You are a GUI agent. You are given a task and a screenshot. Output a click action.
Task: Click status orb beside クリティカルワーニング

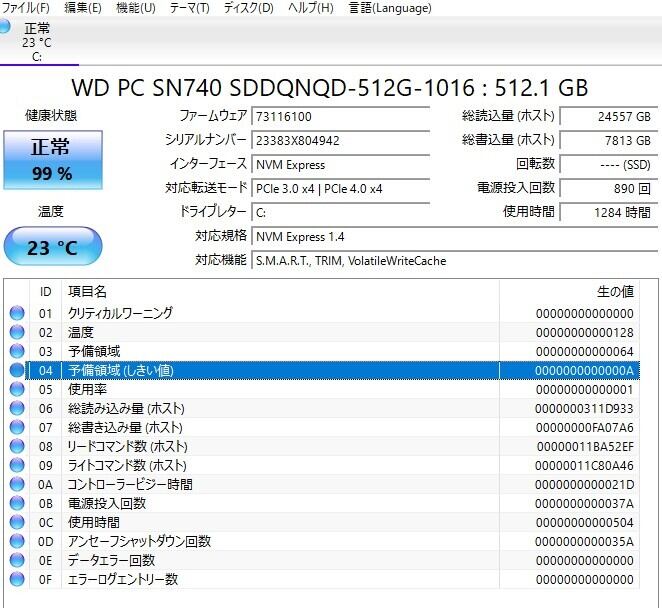coord(17,313)
